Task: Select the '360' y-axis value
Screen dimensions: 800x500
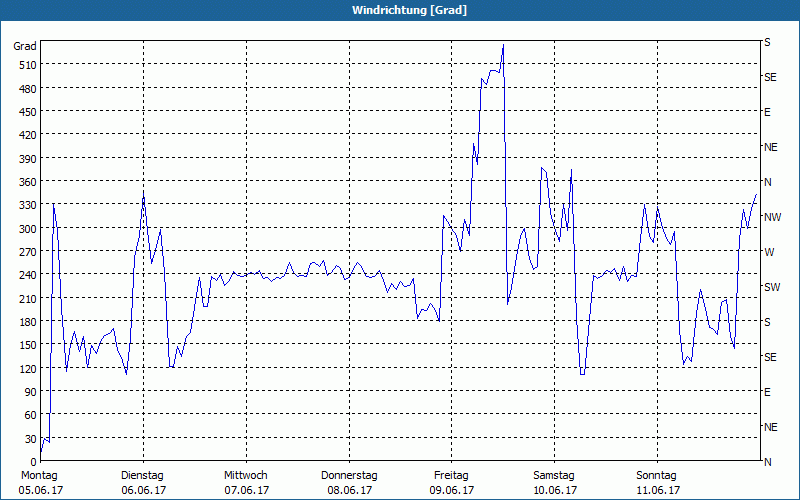Action: [x=28, y=182]
